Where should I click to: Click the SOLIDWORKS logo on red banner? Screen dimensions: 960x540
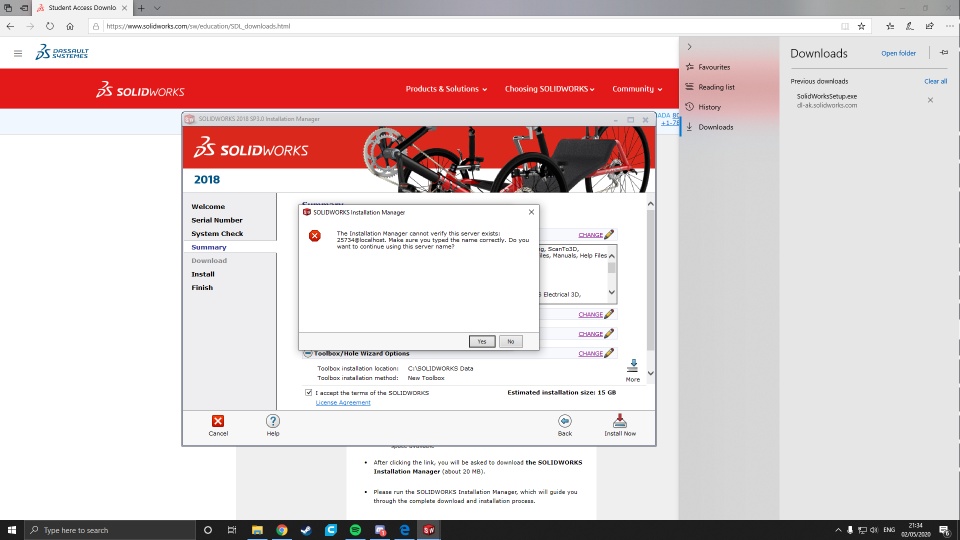pyautogui.click(x=140, y=90)
